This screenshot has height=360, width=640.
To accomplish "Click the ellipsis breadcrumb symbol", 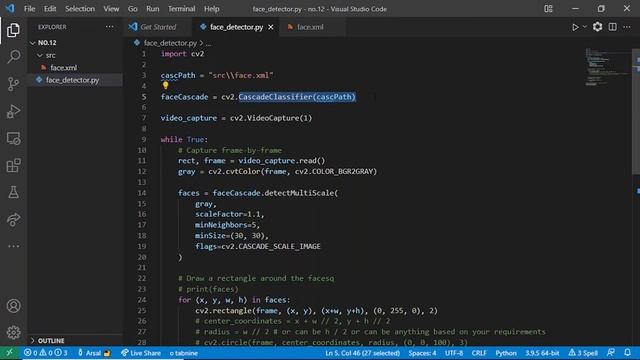I will pos(209,43).
